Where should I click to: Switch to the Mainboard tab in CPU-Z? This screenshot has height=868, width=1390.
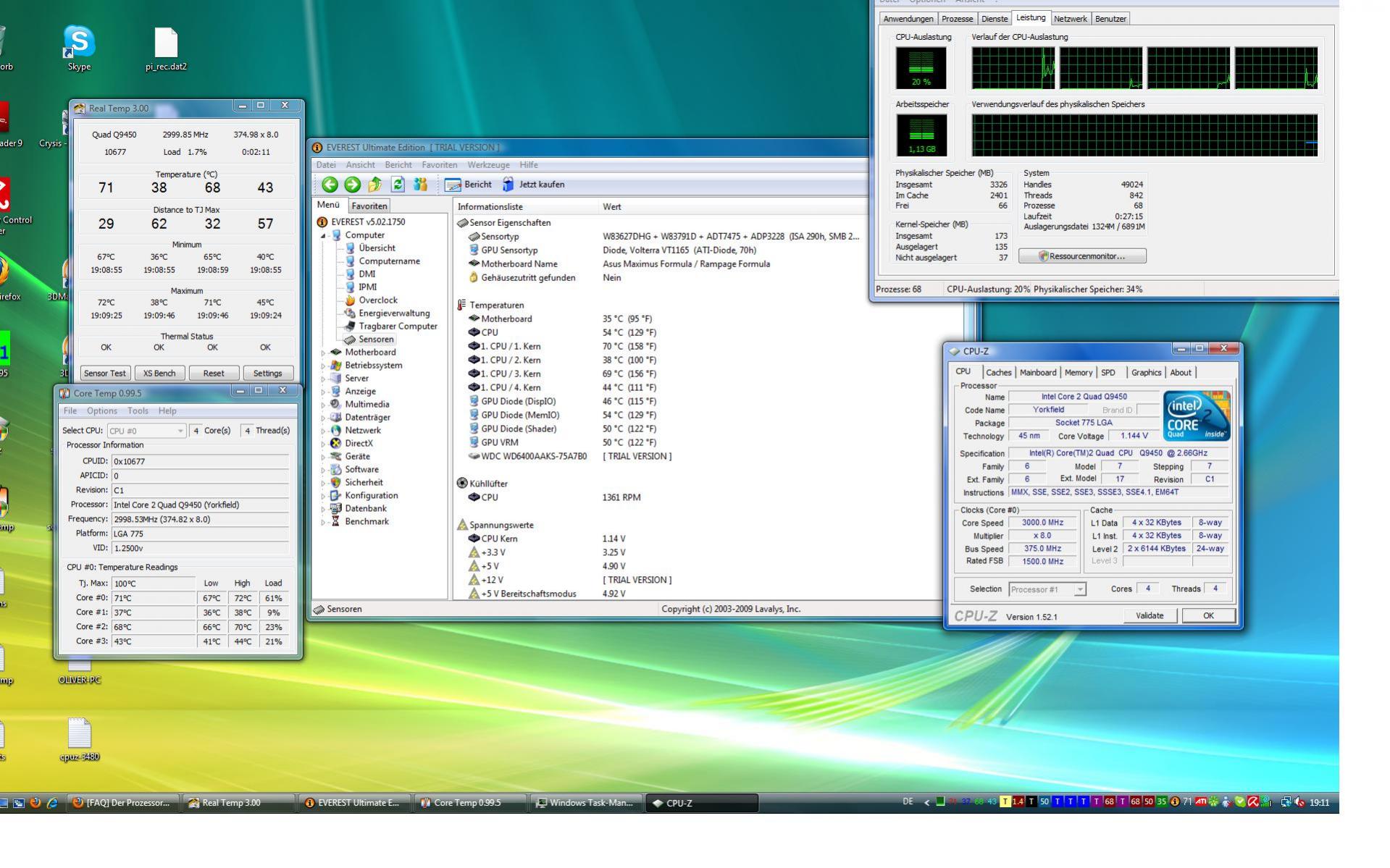1038,373
